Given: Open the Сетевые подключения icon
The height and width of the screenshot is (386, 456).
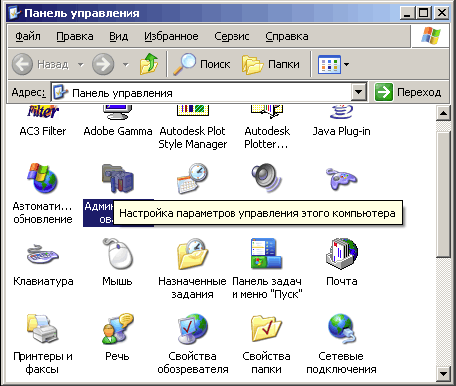Looking at the screenshot, I should [x=341, y=329].
